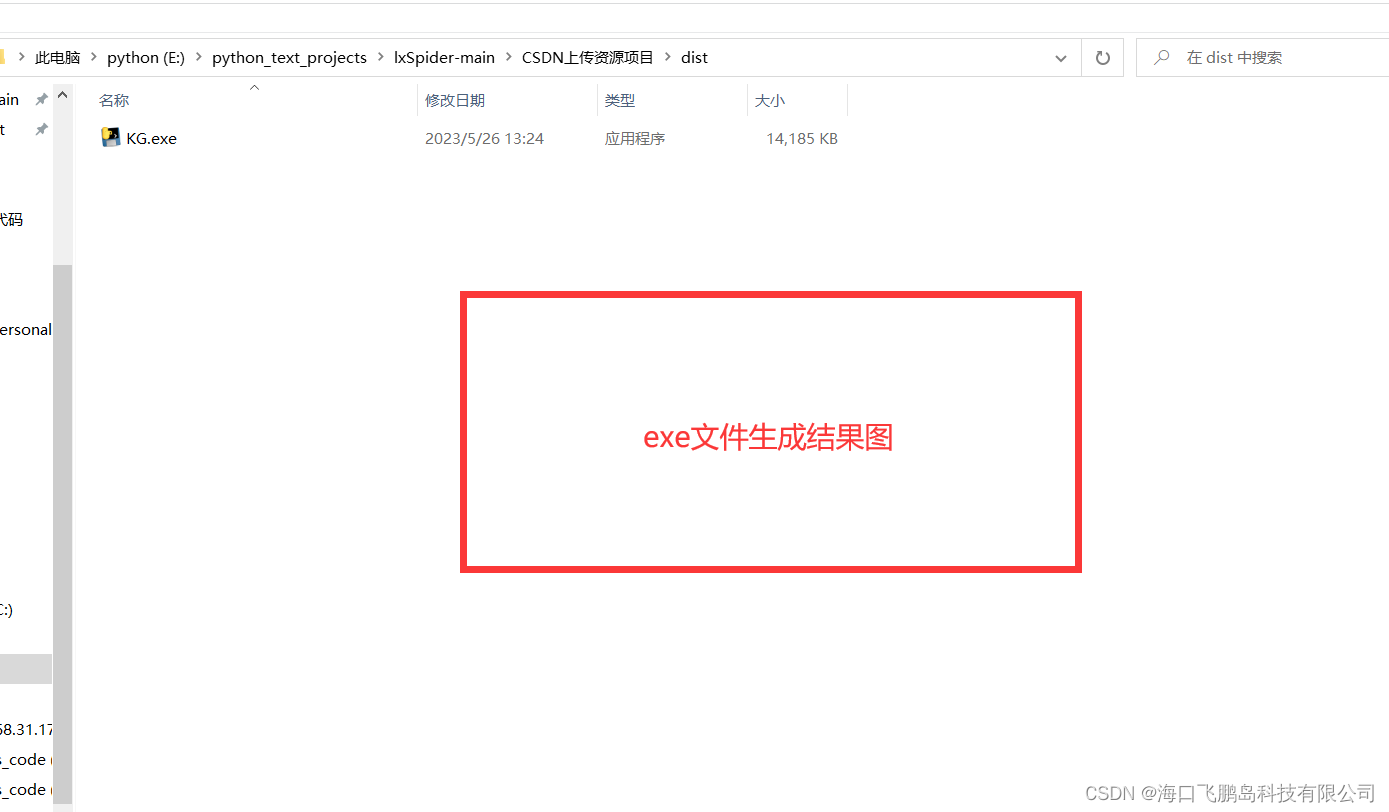
Task: Open 此电脑 from the breadcrumb path
Action: [x=57, y=57]
